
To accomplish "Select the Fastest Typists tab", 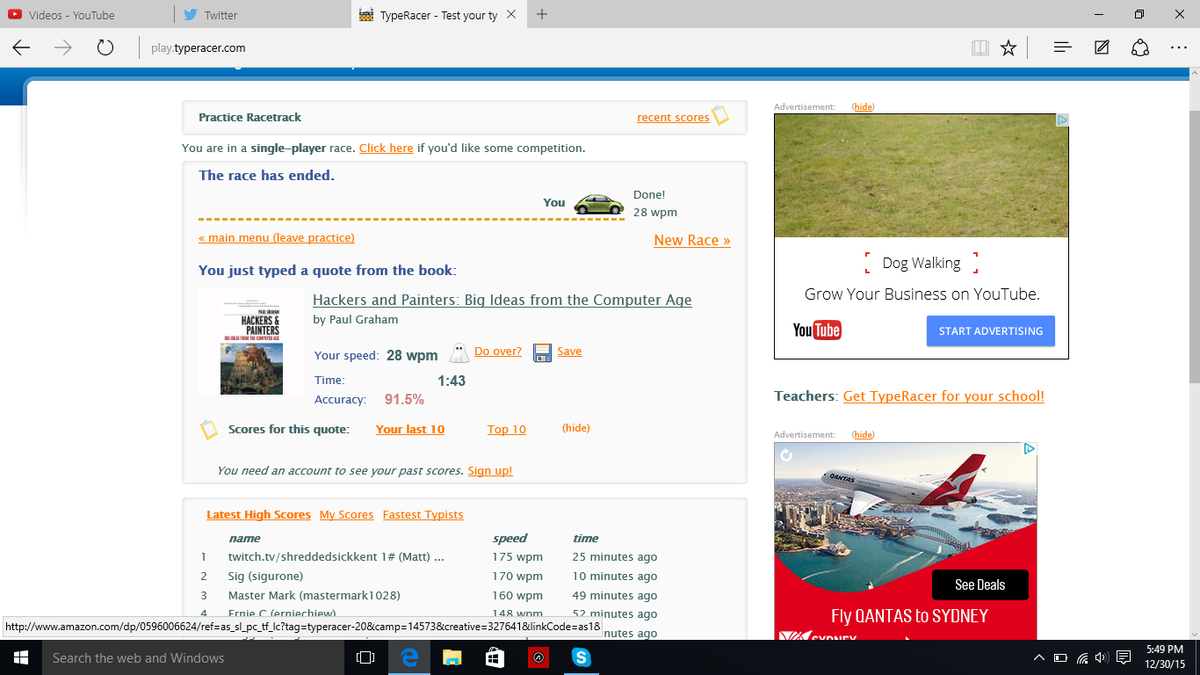I will click(x=423, y=515).
